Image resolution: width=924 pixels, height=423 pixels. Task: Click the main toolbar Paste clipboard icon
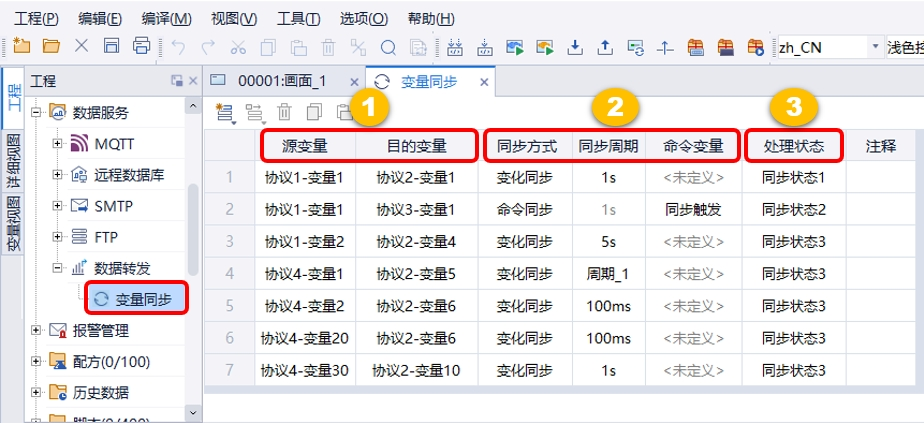tap(299, 47)
